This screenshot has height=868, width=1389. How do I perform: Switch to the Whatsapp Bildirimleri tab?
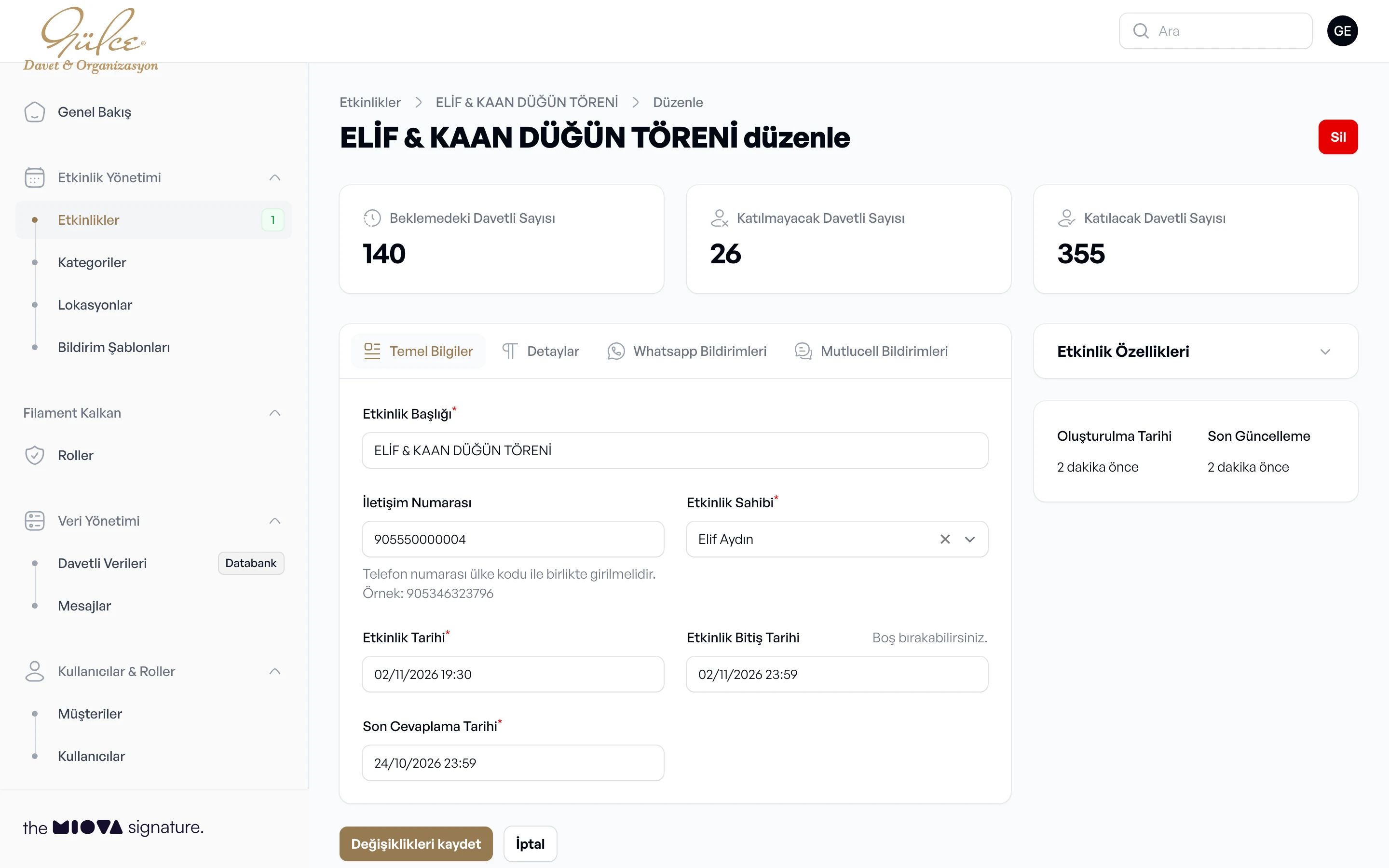pyautogui.click(x=687, y=352)
